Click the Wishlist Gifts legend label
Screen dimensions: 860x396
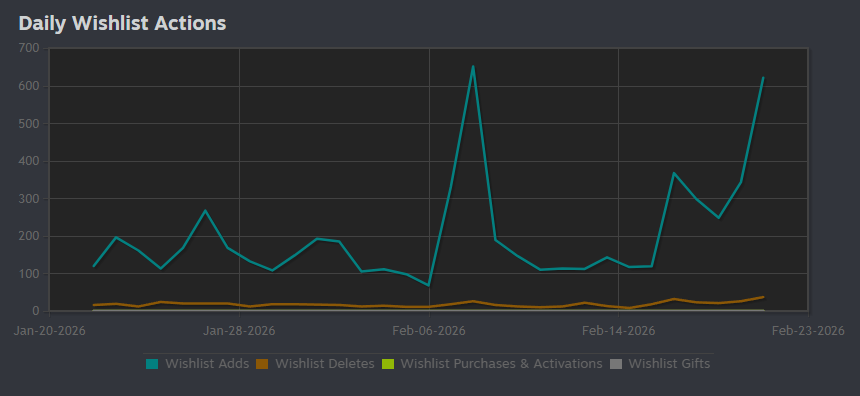pyautogui.click(x=669, y=364)
